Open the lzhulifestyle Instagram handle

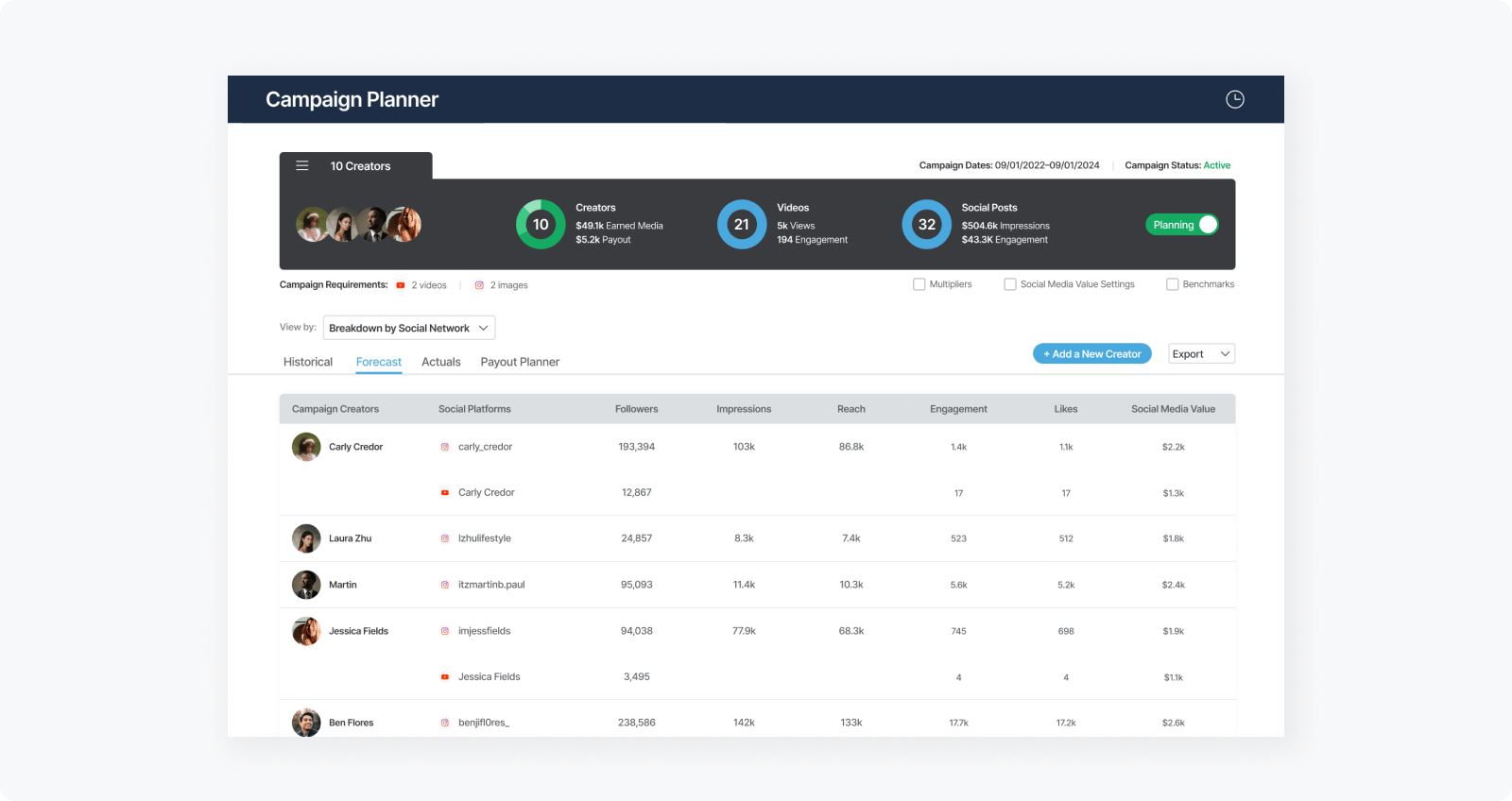[x=485, y=538]
